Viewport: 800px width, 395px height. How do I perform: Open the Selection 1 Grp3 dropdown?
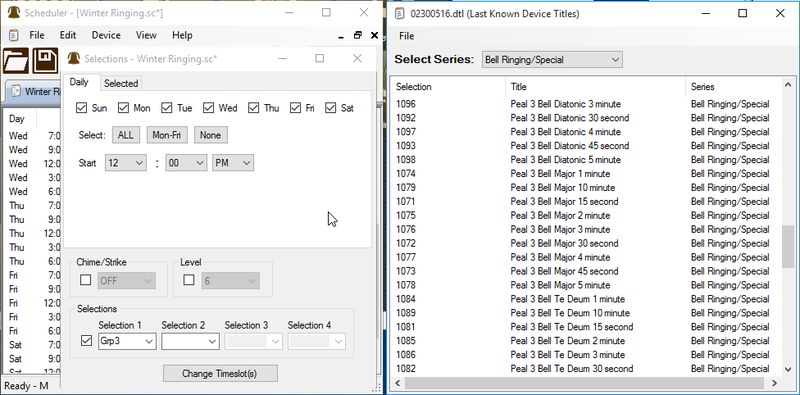point(127,341)
